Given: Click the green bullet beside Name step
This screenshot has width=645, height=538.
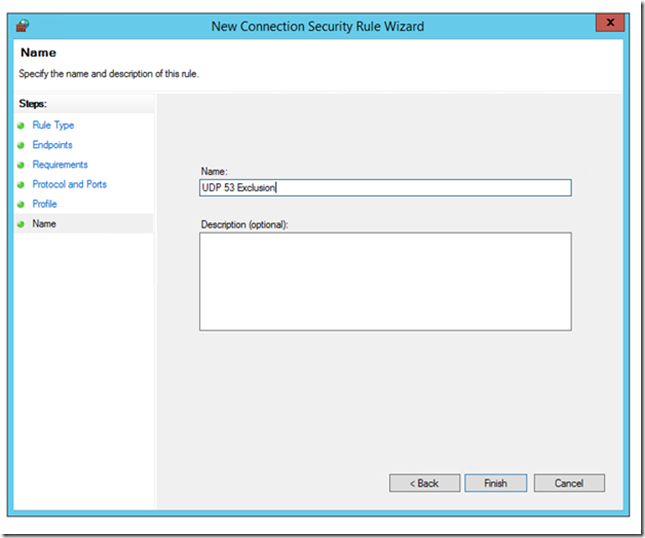Looking at the screenshot, I should 21,224.
